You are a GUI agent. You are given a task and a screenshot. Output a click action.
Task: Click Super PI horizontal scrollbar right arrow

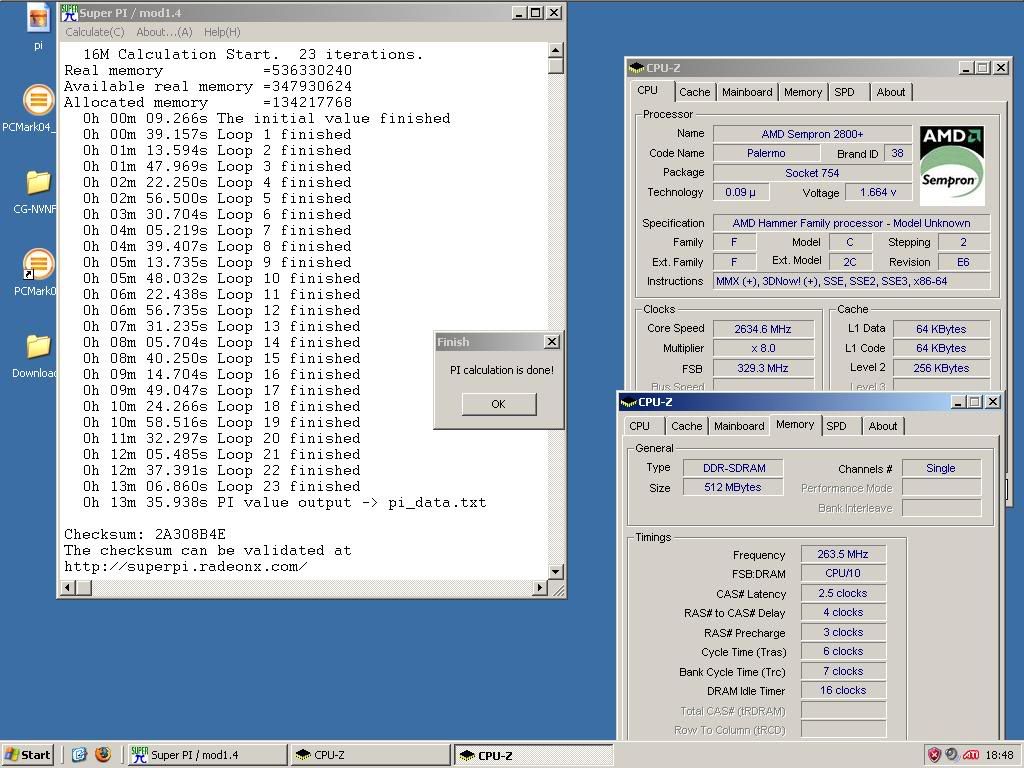pyautogui.click(x=539, y=587)
